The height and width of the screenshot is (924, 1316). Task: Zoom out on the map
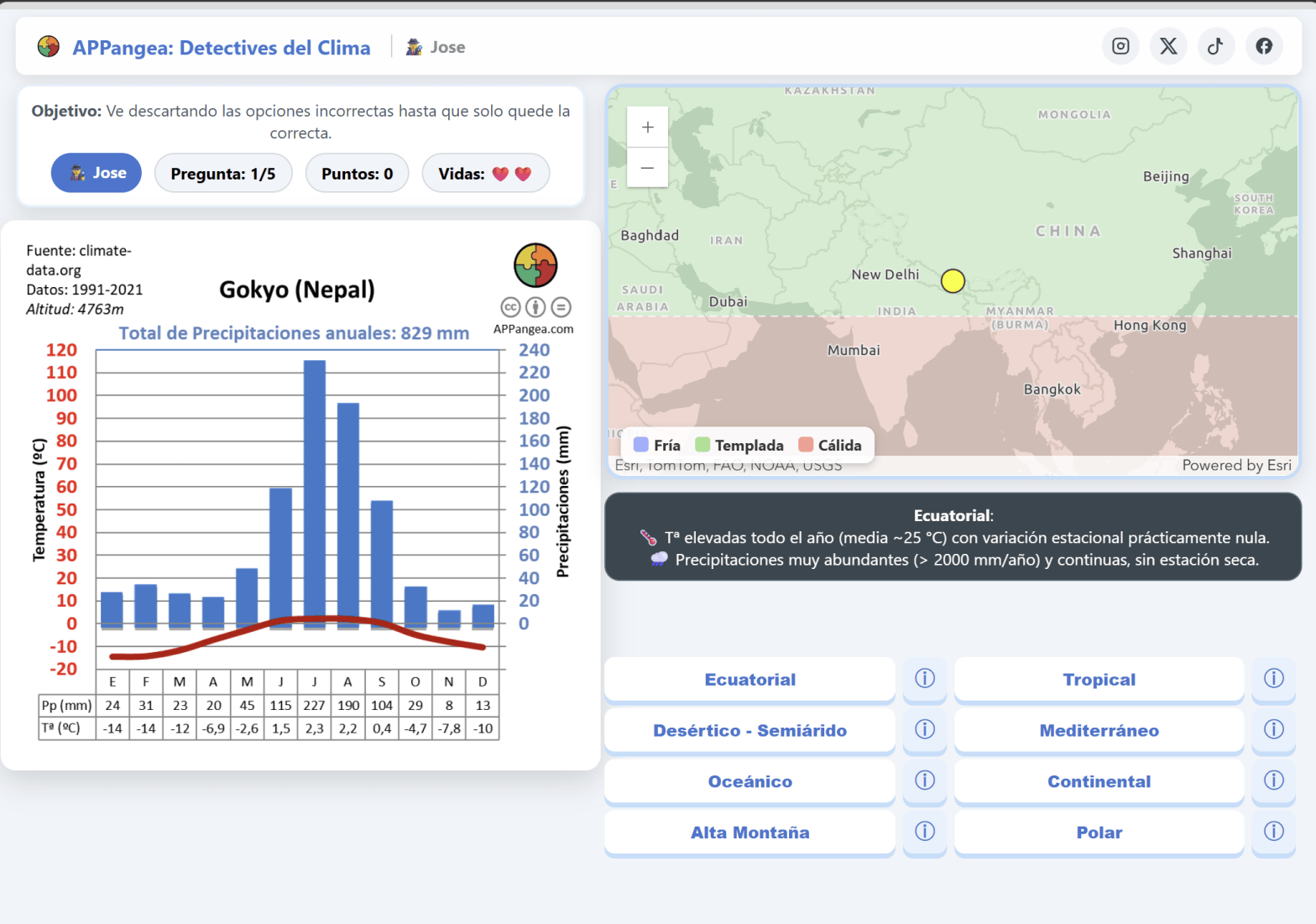click(x=648, y=167)
